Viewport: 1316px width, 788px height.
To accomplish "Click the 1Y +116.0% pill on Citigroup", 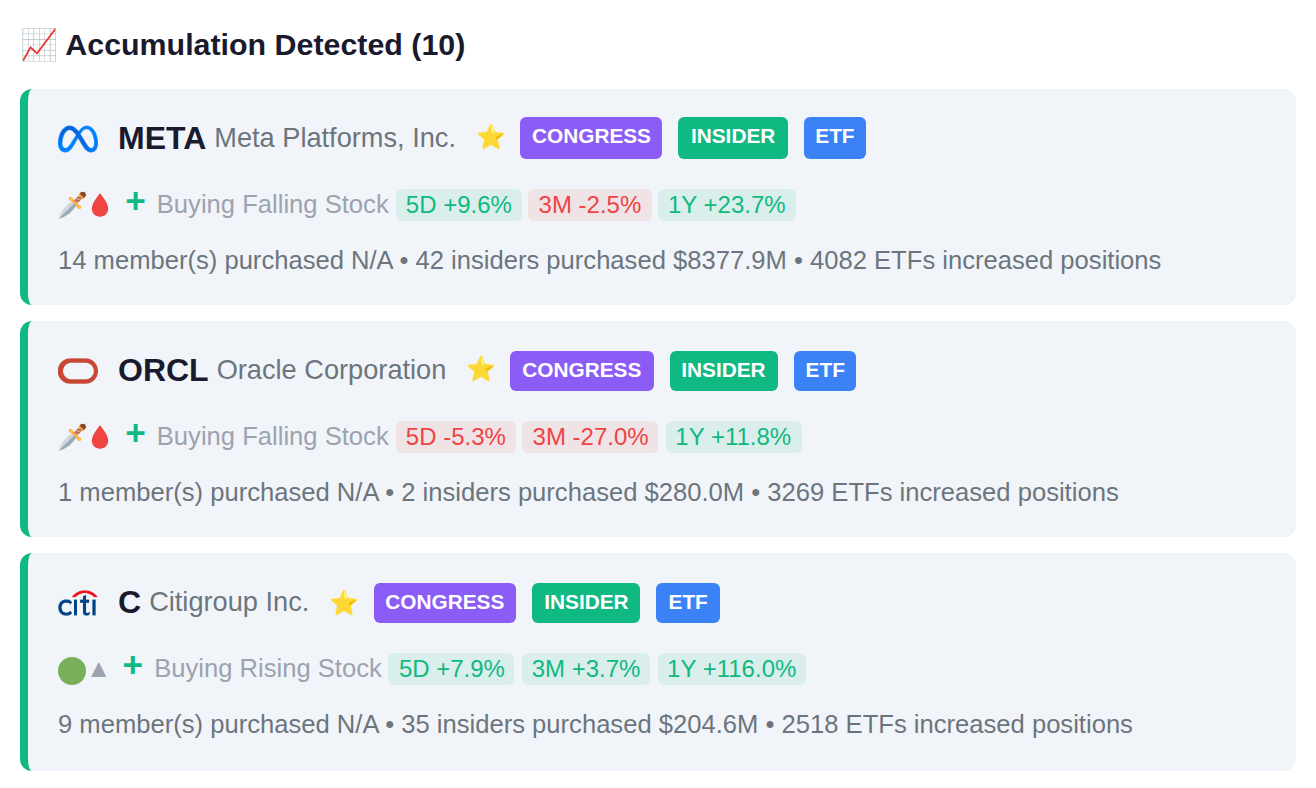I will pos(731,669).
